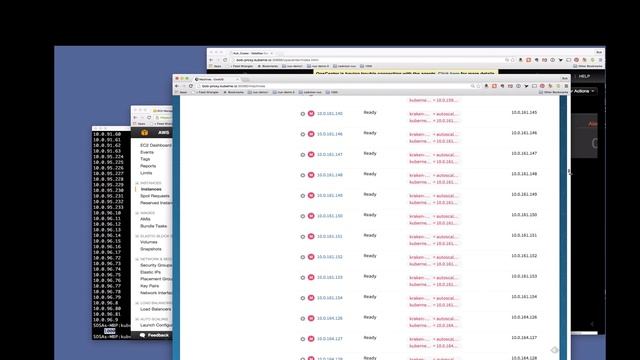
Task: Open Volumes in AWS sidebar
Action: (149, 242)
